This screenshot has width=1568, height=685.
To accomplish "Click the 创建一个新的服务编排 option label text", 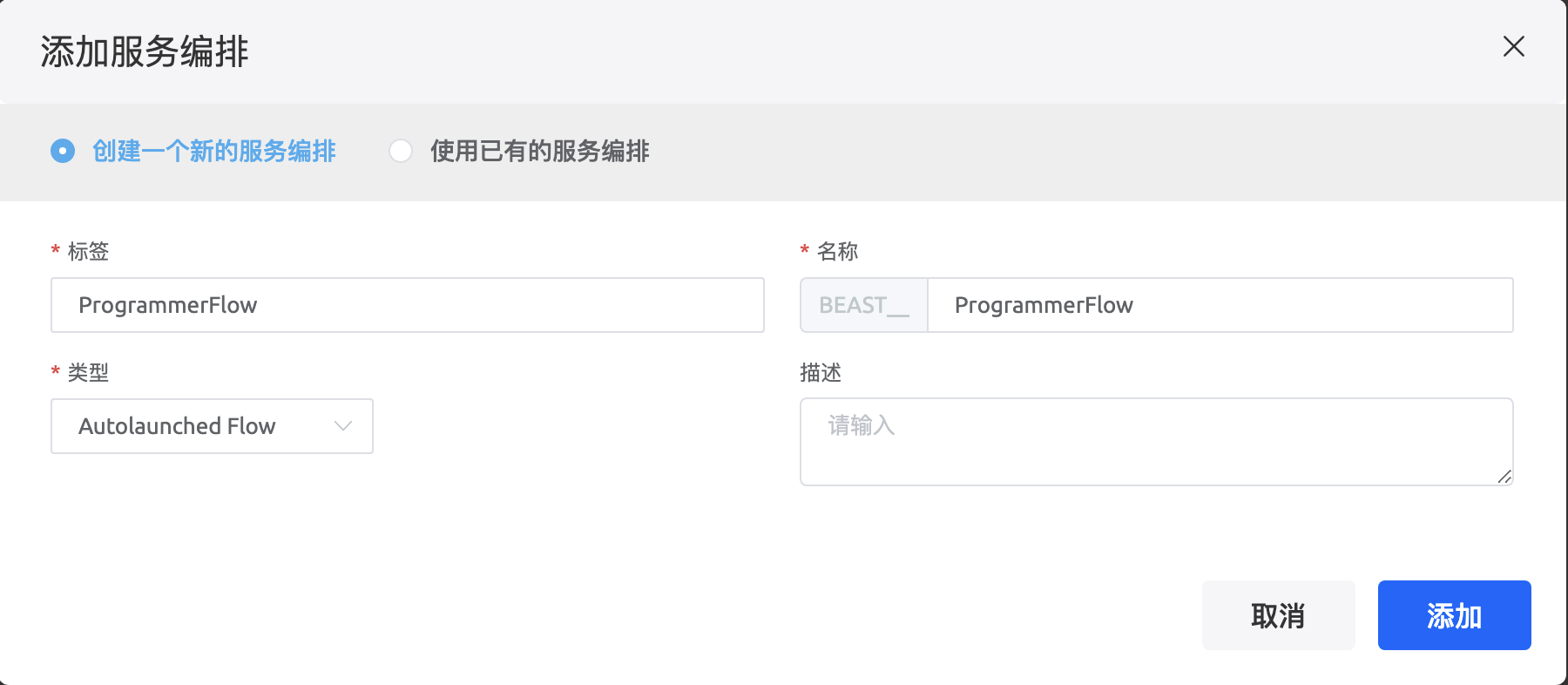I will [x=214, y=151].
